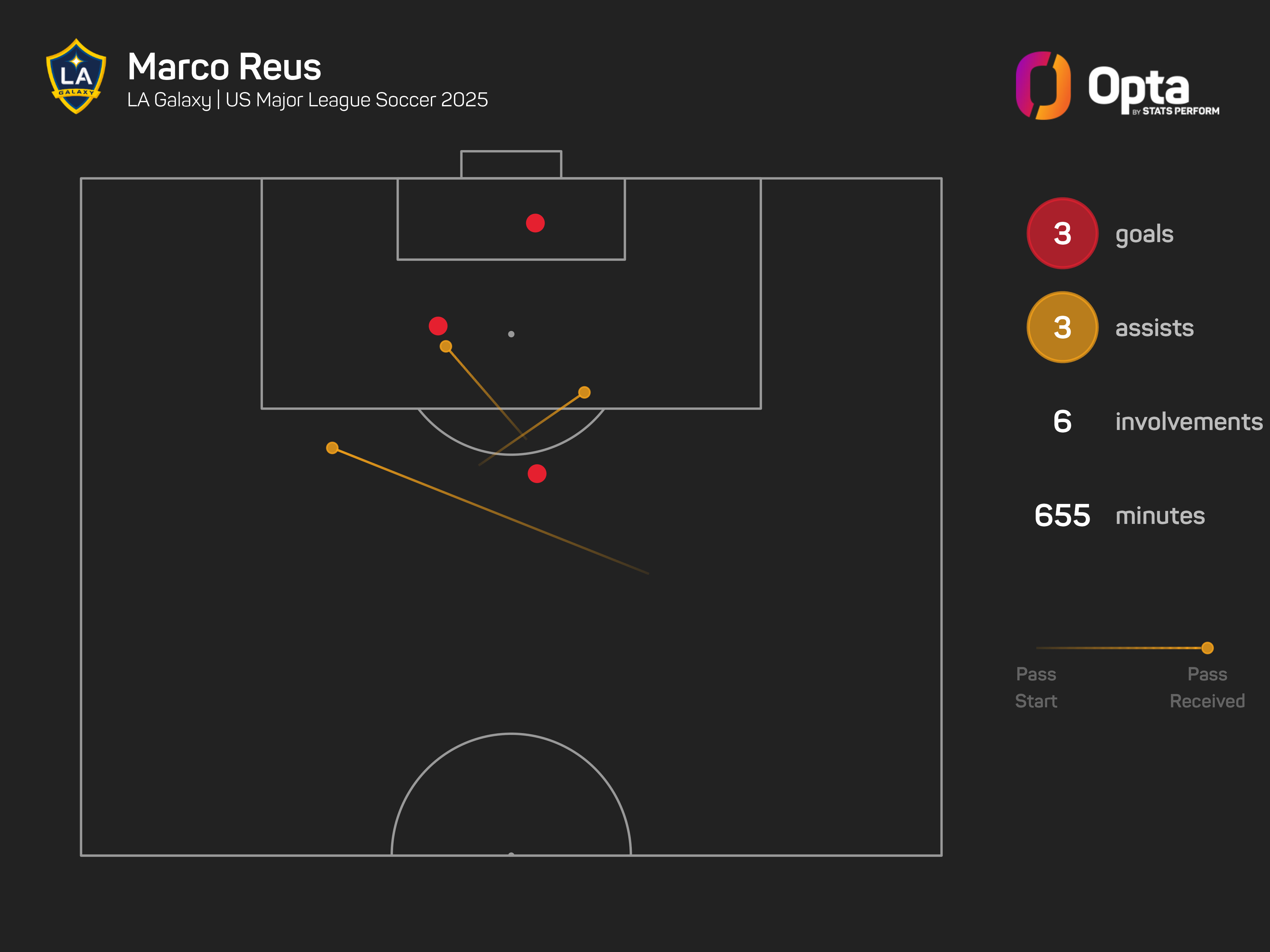Viewport: 1270px width, 952px height.
Task: Click the red goals count circle
Action: pos(1062,234)
